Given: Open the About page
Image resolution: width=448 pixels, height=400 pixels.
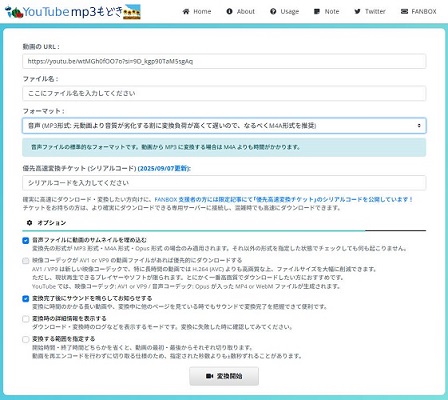Looking at the screenshot, I should click(x=240, y=12).
